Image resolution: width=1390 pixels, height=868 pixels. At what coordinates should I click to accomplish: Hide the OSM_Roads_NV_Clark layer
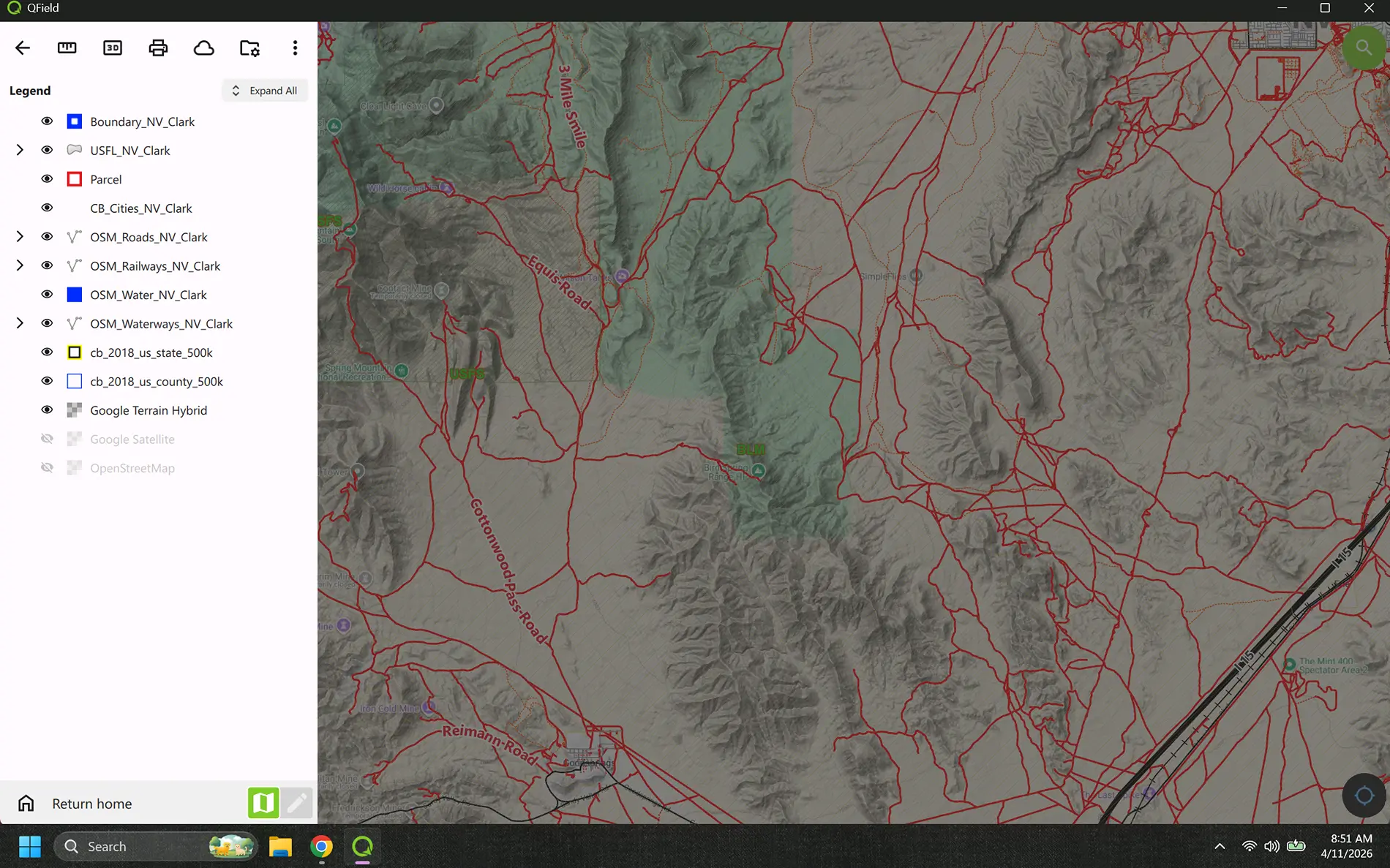coord(47,237)
